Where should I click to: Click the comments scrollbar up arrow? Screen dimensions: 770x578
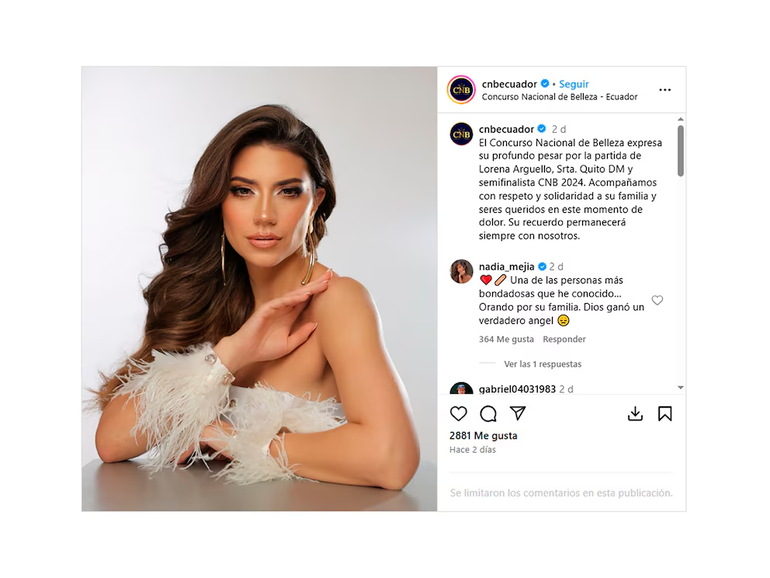680,119
